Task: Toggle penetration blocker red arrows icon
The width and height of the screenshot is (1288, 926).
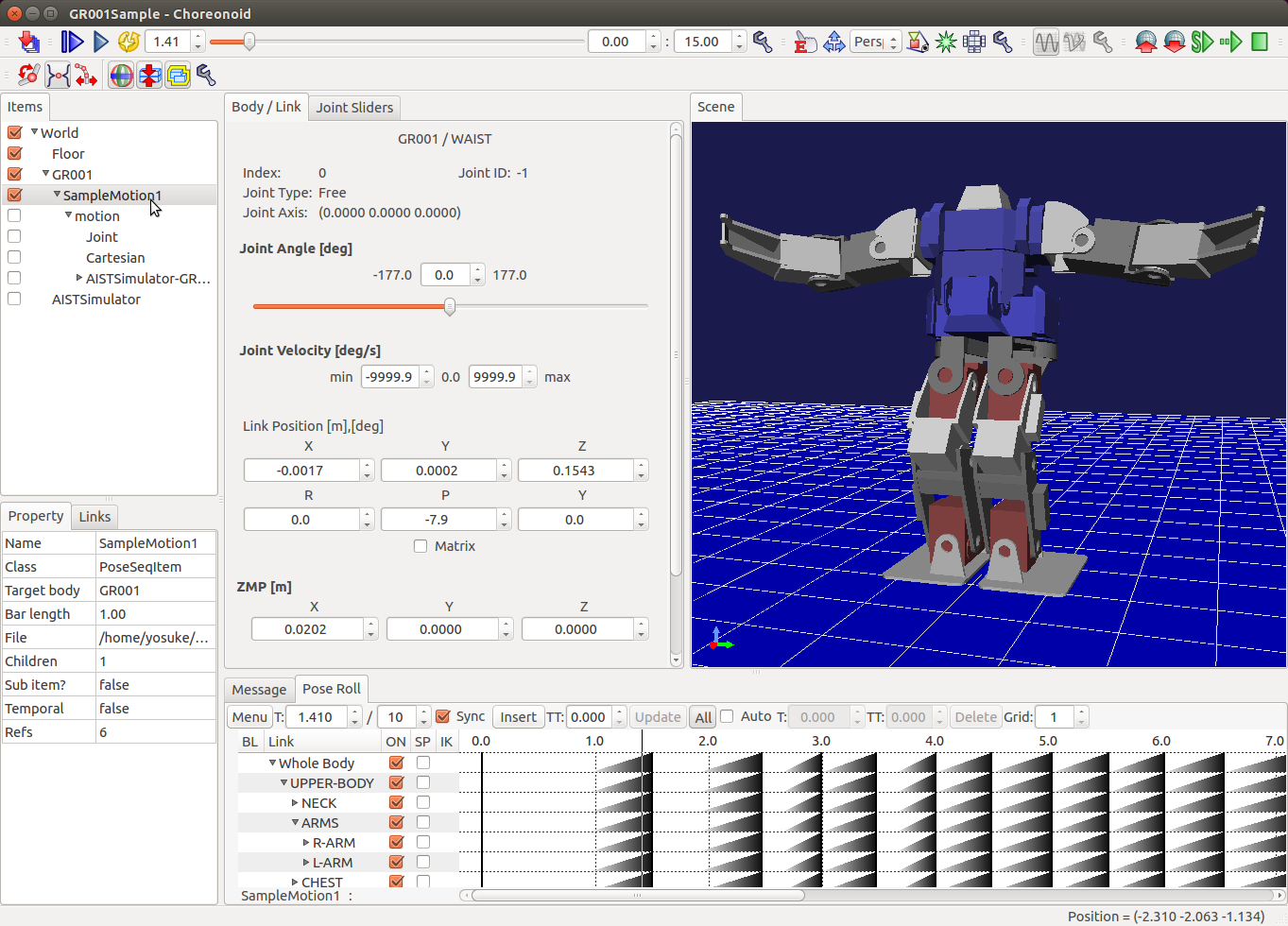Action: tap(149, 75)
